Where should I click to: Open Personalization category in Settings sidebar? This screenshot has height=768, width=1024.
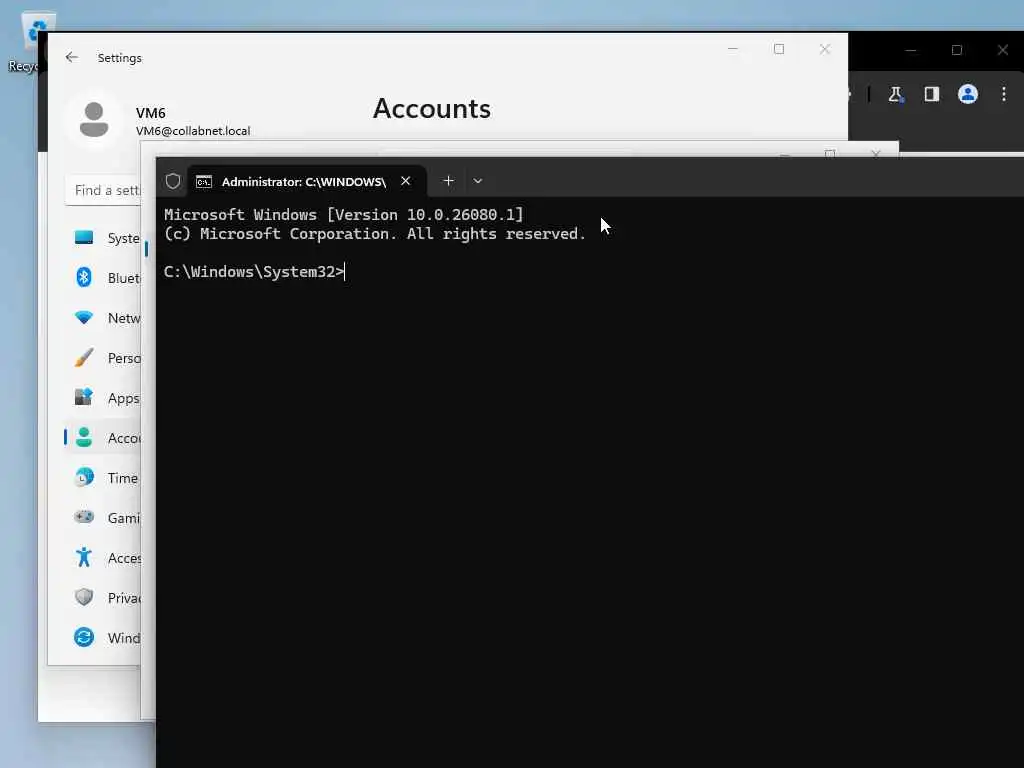tap(105, 358)
